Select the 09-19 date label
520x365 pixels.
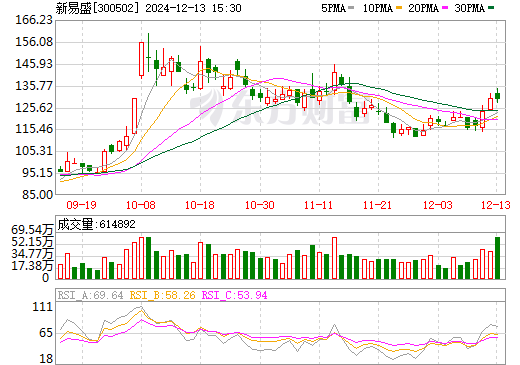click(x=81, y=205)
